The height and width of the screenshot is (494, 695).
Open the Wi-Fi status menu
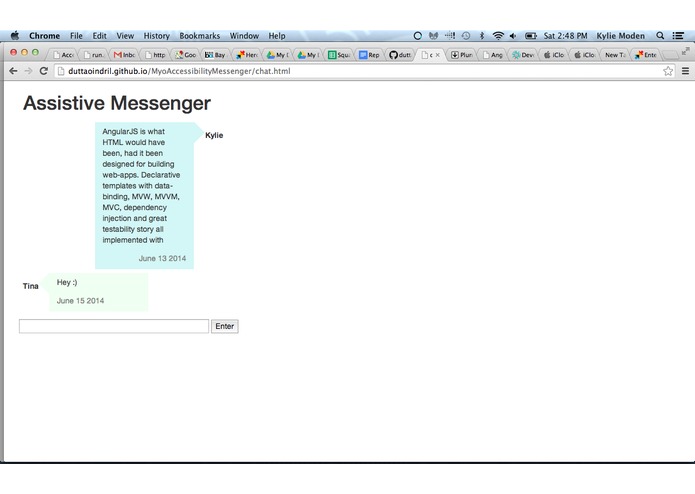[x=498, y=36]
